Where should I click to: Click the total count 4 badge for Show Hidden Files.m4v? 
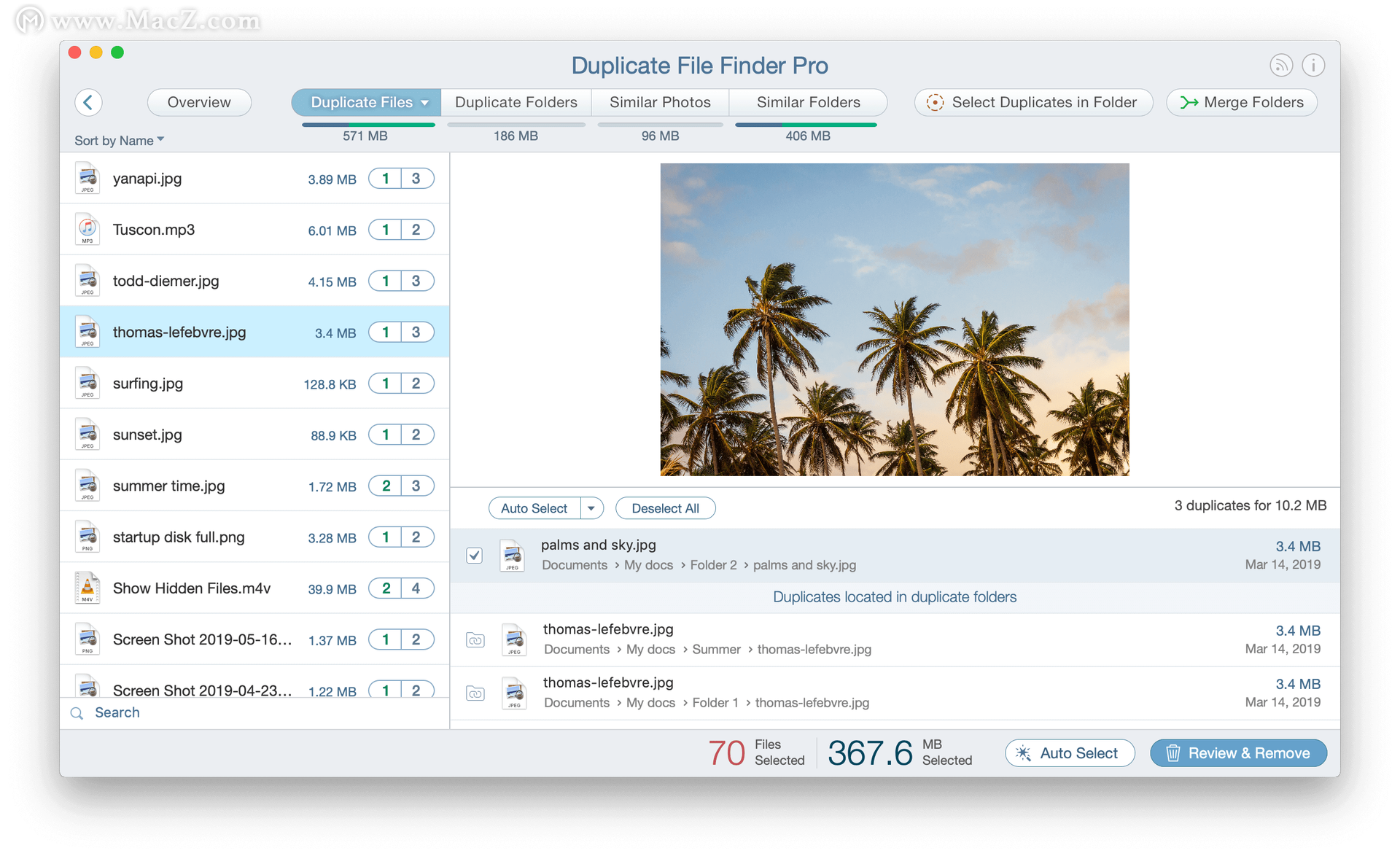(x=417, y=588)
